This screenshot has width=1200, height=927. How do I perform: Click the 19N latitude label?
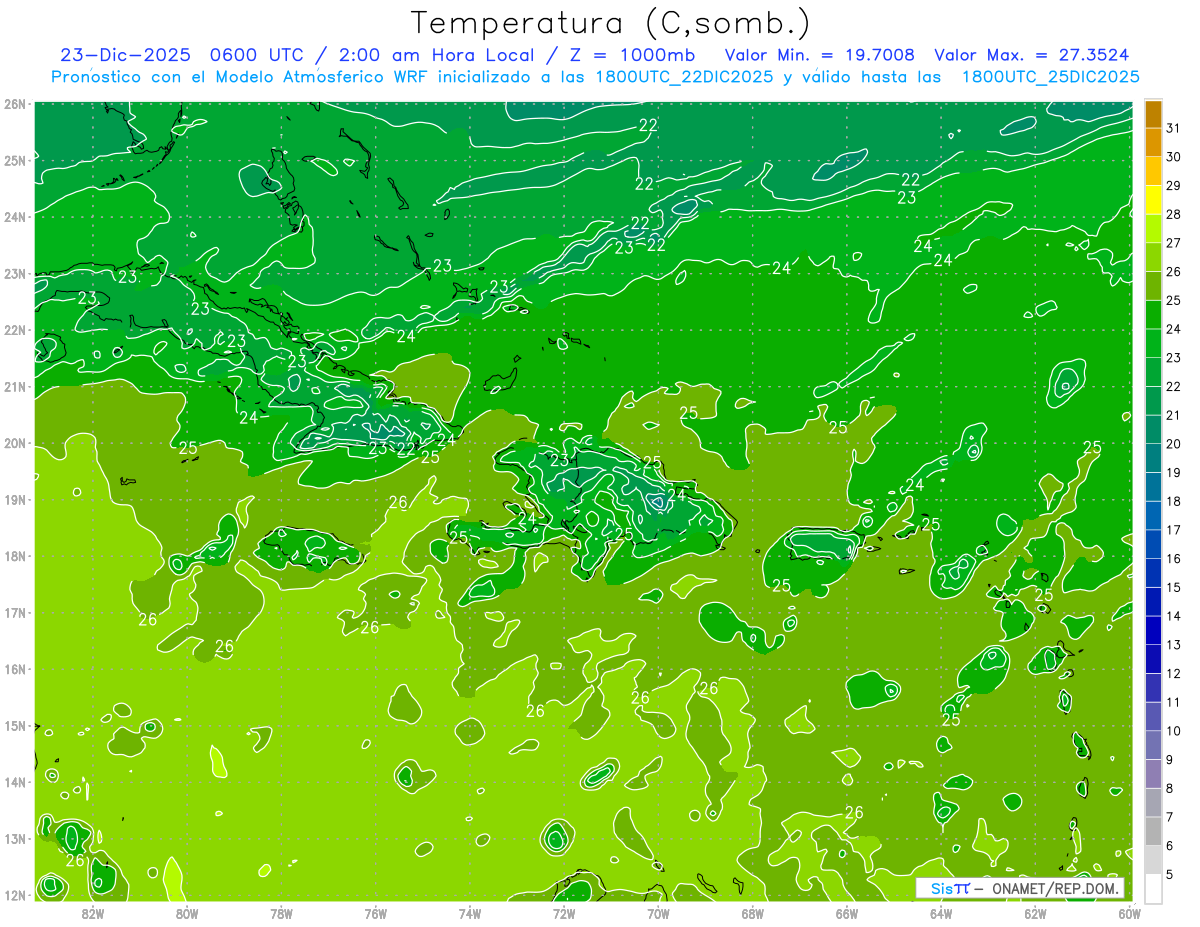point(15,500)
